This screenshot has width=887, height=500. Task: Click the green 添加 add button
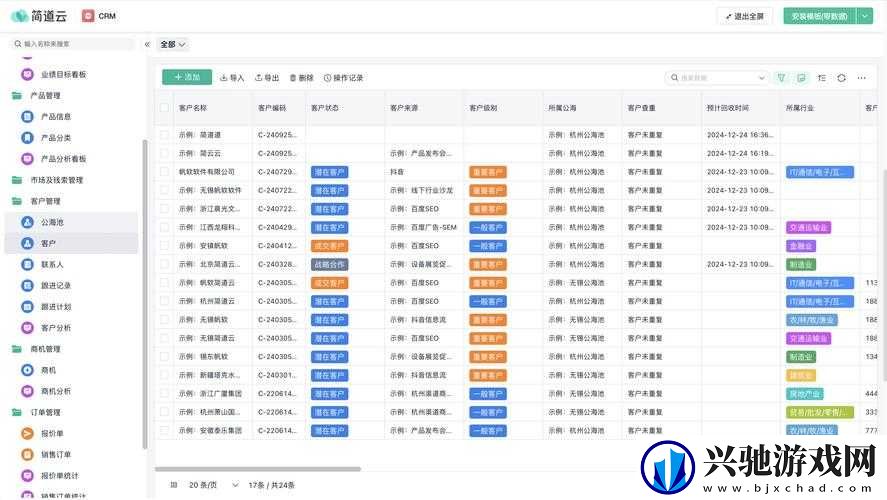click(187, 77)
